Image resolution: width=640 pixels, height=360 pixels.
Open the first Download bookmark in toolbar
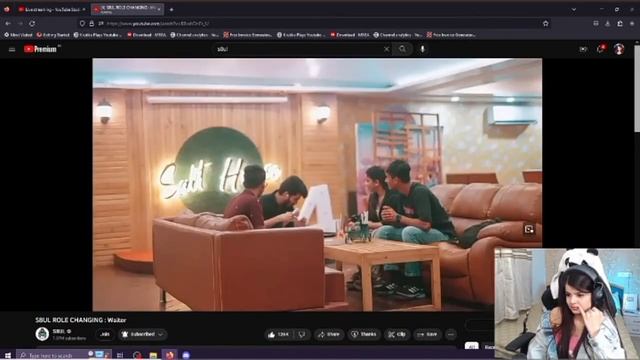click(x=147, y=35)
